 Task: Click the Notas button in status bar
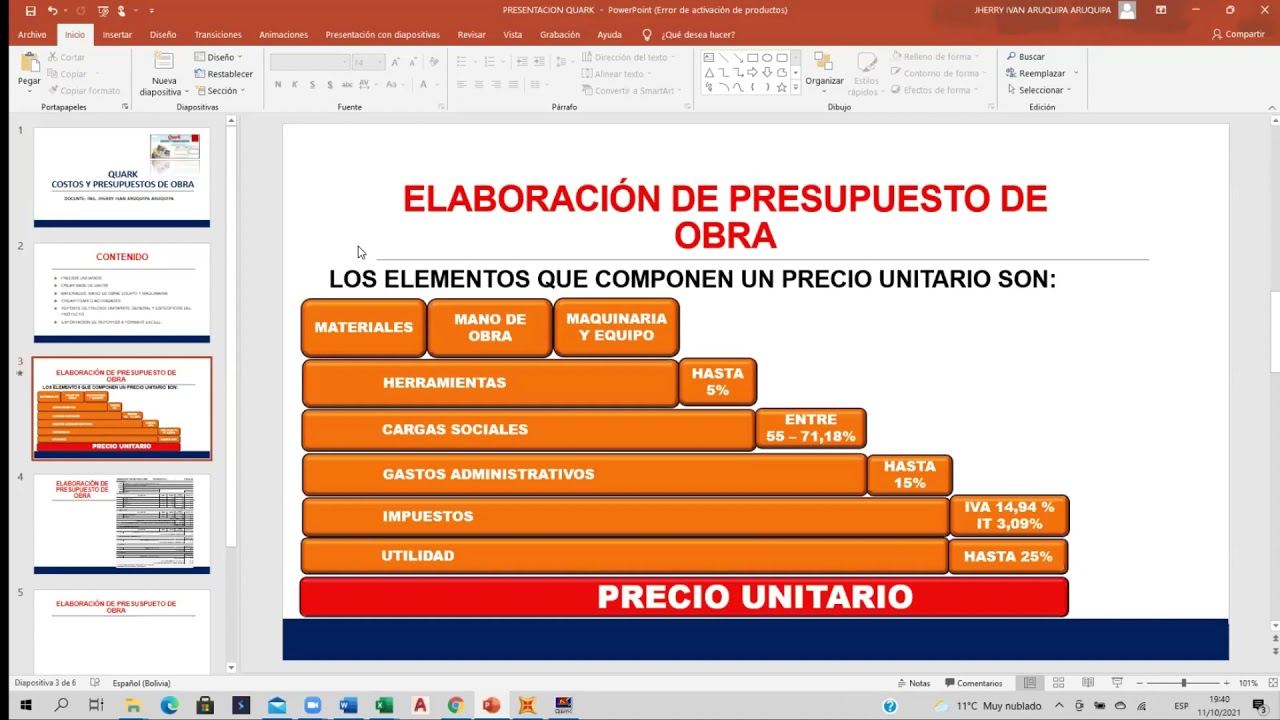click(913, 683)
